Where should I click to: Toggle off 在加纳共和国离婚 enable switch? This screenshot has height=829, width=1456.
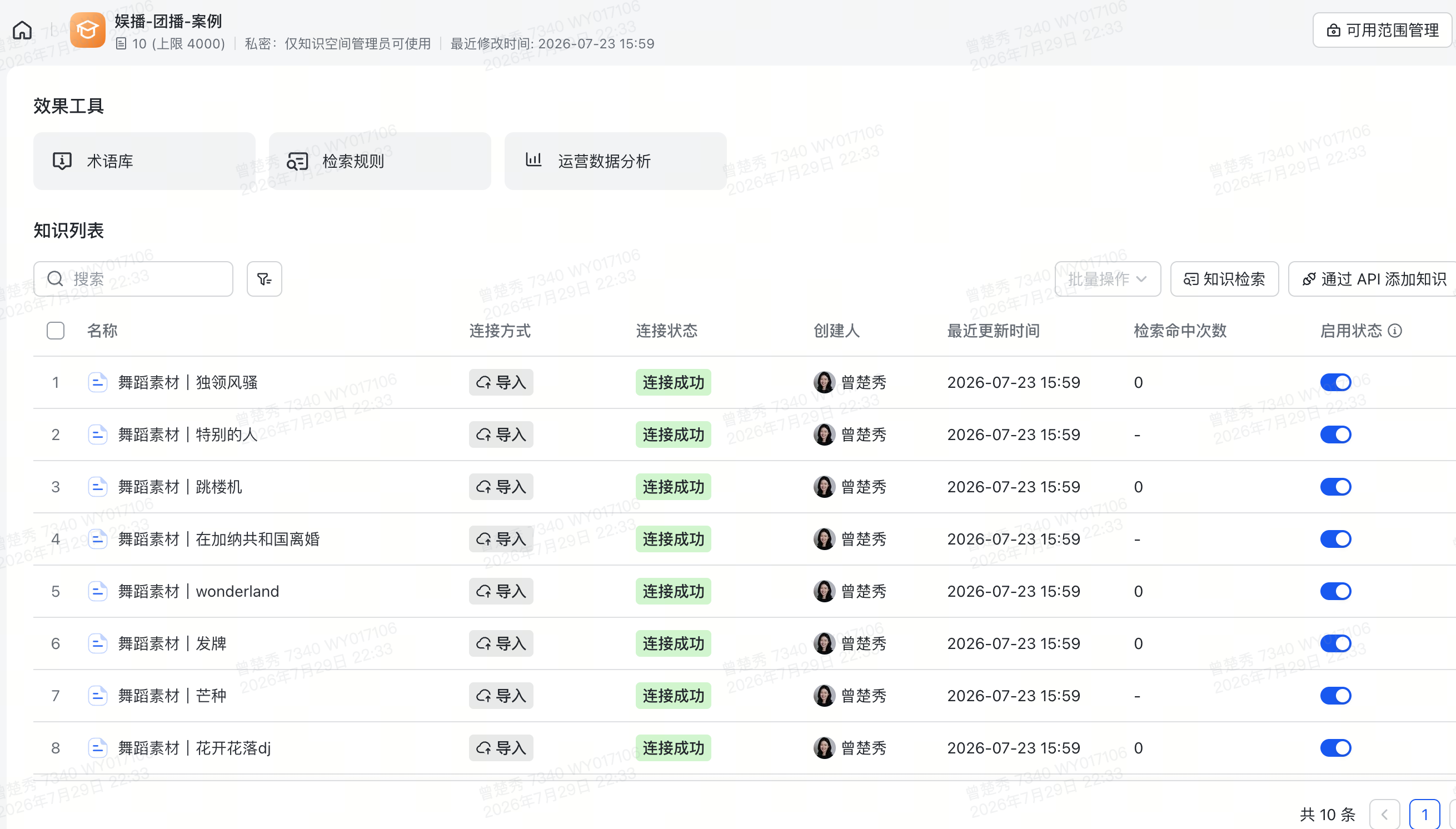coord(1336,539)
